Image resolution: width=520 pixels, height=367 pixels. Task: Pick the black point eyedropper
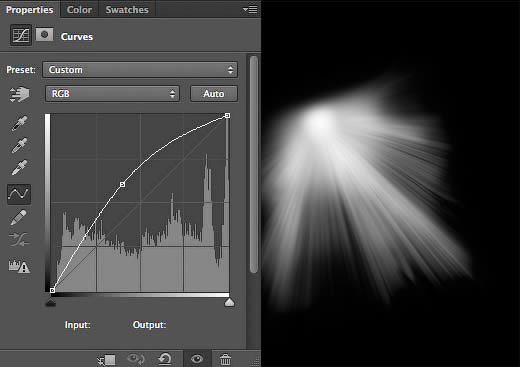click(19, 123)
